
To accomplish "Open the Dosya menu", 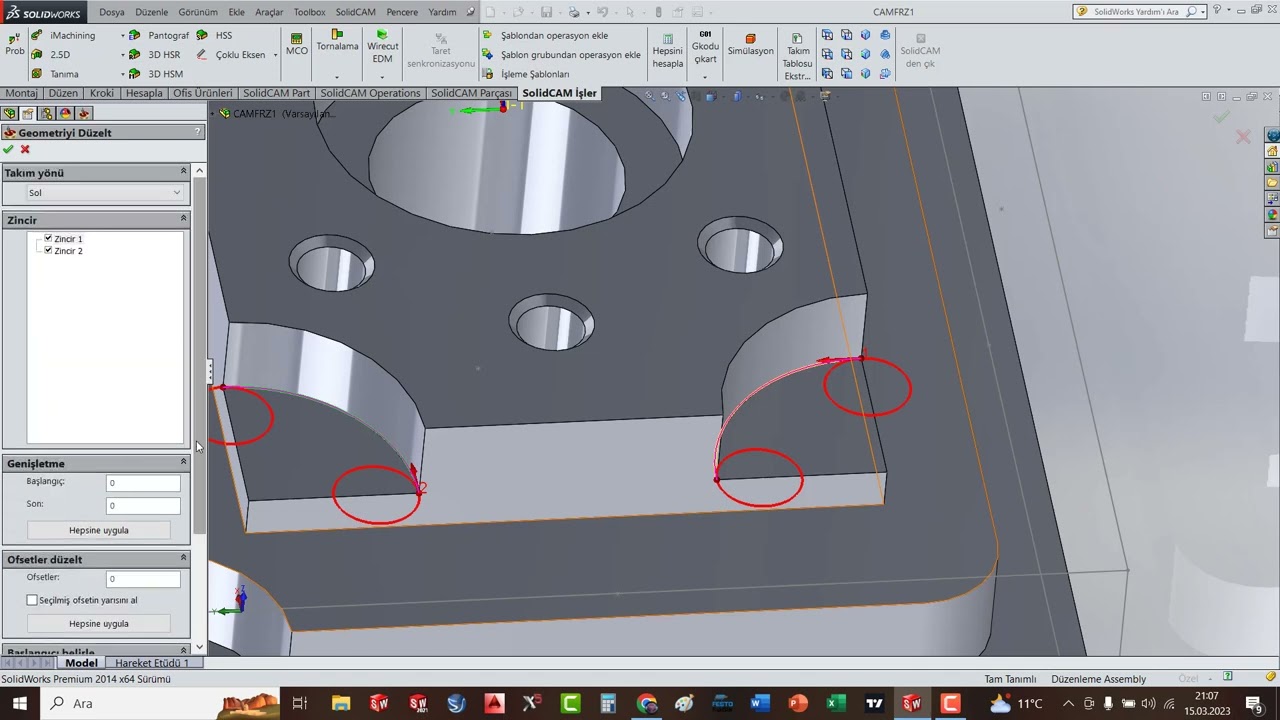I will [x=112, y=12].
